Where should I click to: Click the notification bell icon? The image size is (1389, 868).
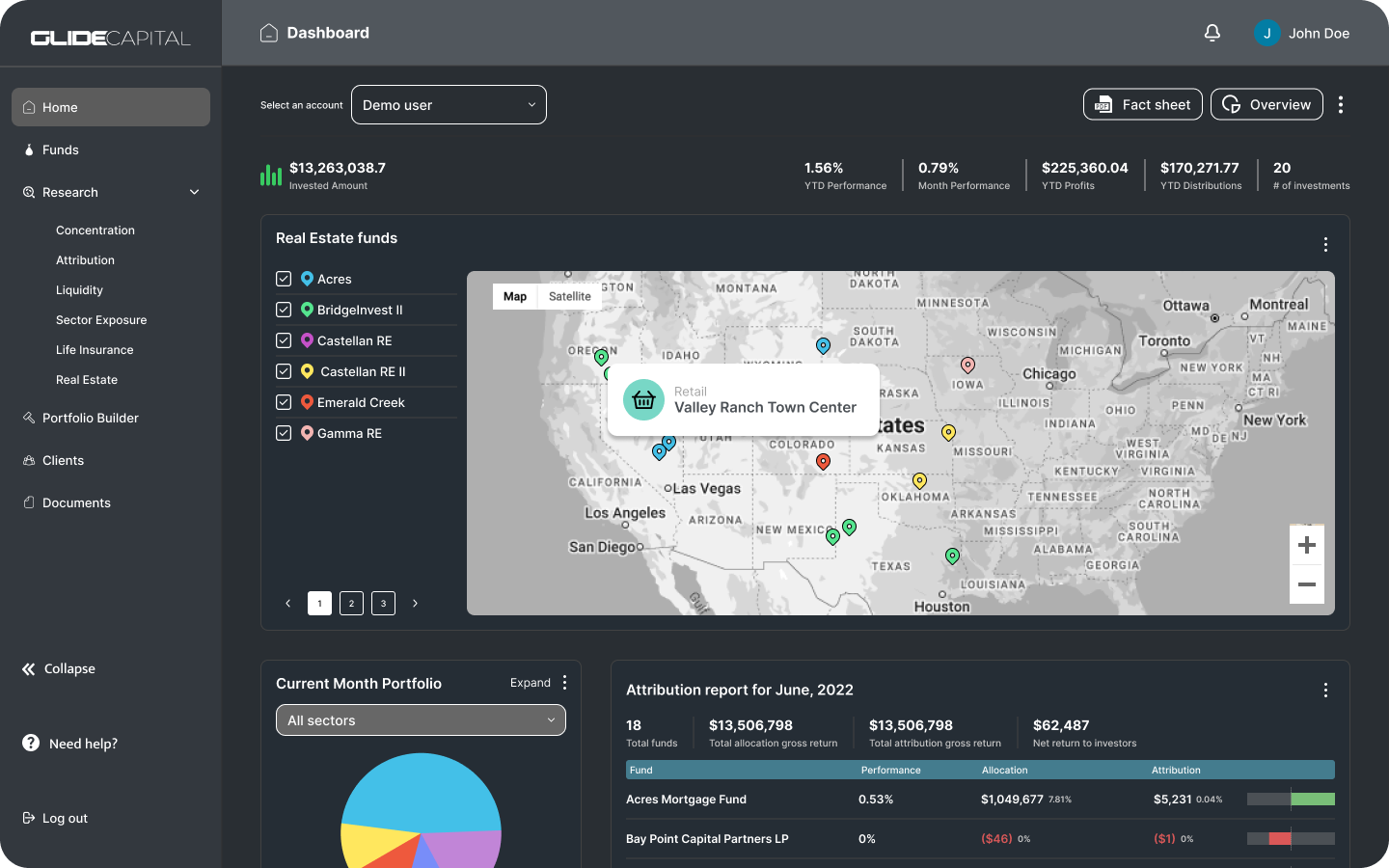click(1212, 33)
